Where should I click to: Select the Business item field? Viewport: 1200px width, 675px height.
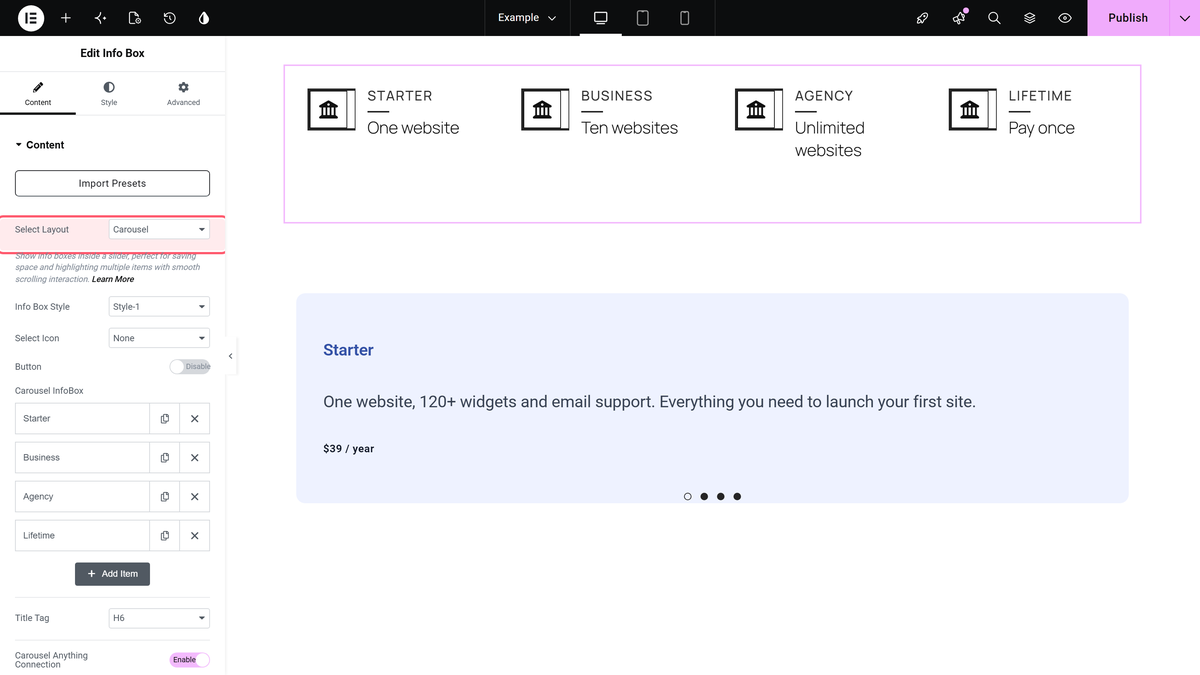(x=82, y=458)
